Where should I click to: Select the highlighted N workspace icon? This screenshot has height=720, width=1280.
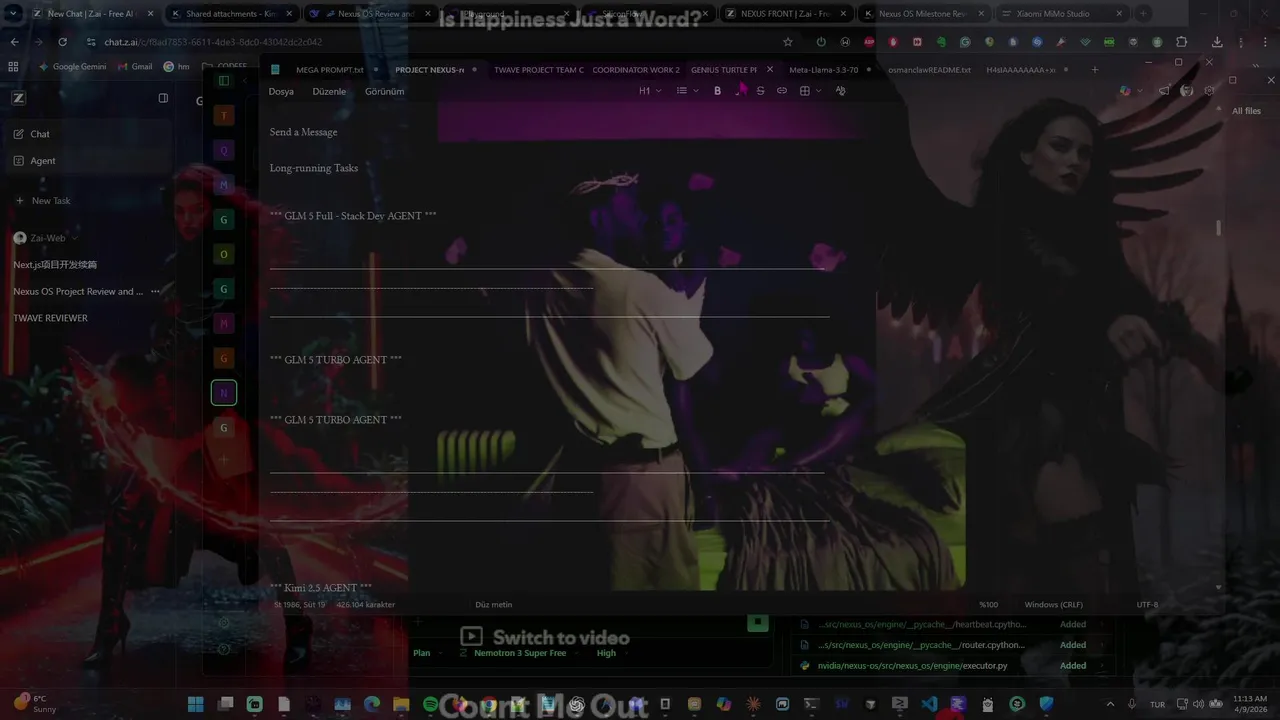coord(224,393)
